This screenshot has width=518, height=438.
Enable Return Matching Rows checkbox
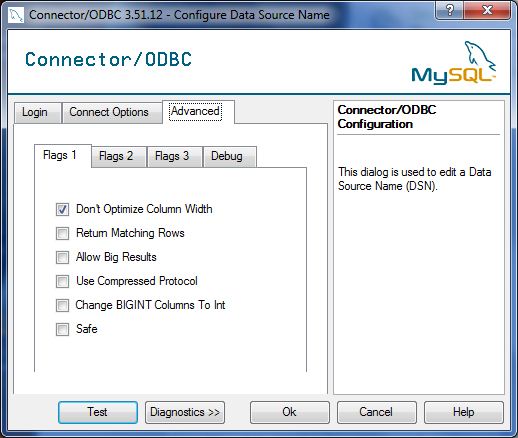pyautogui.click(x=62, y=233)
